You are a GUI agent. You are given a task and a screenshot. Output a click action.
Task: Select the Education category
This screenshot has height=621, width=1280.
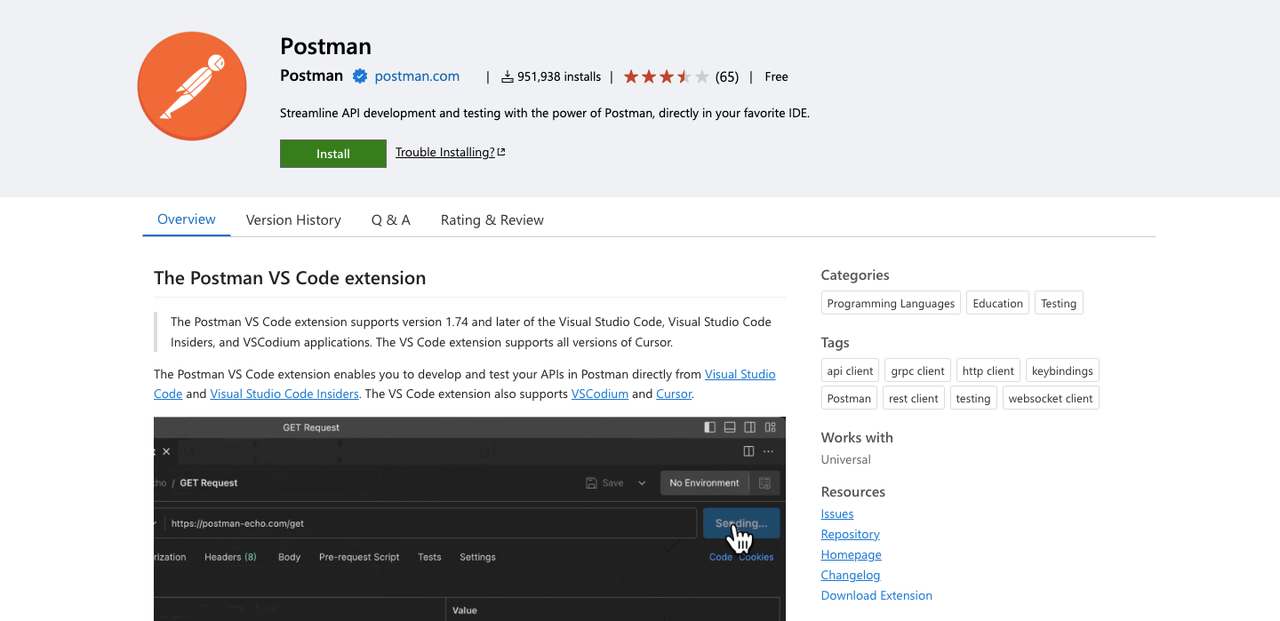[x=998, y=303]
